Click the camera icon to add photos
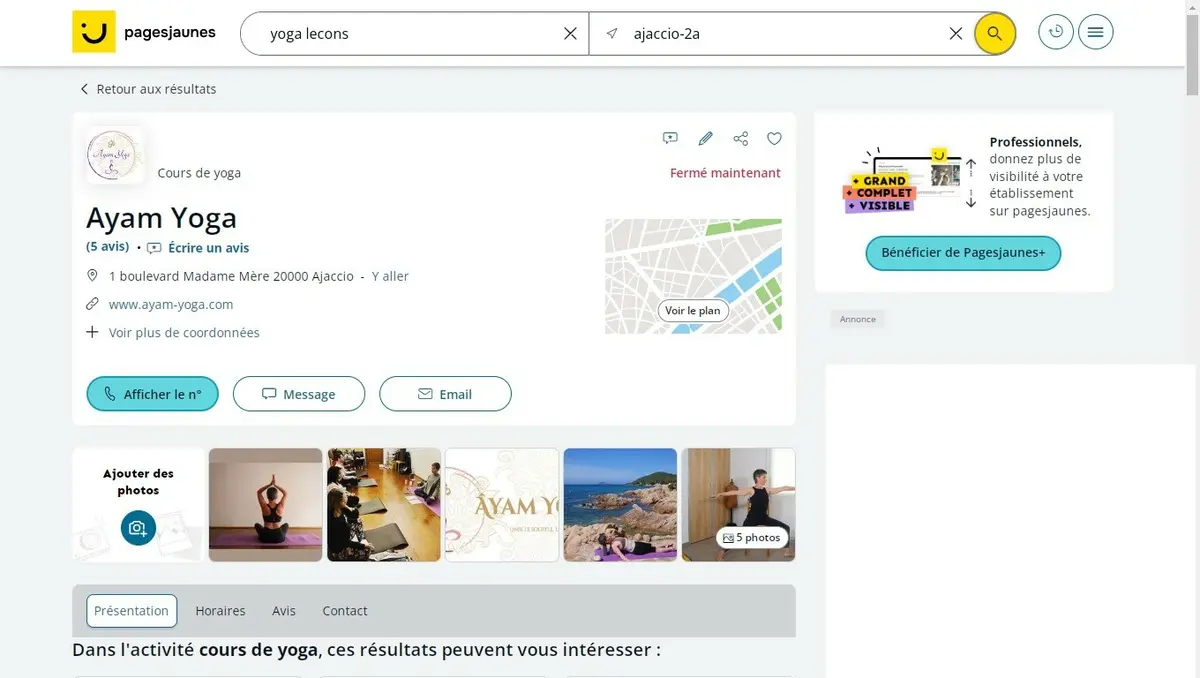Viewport: 1200px width, 678px height. (138, 527)
